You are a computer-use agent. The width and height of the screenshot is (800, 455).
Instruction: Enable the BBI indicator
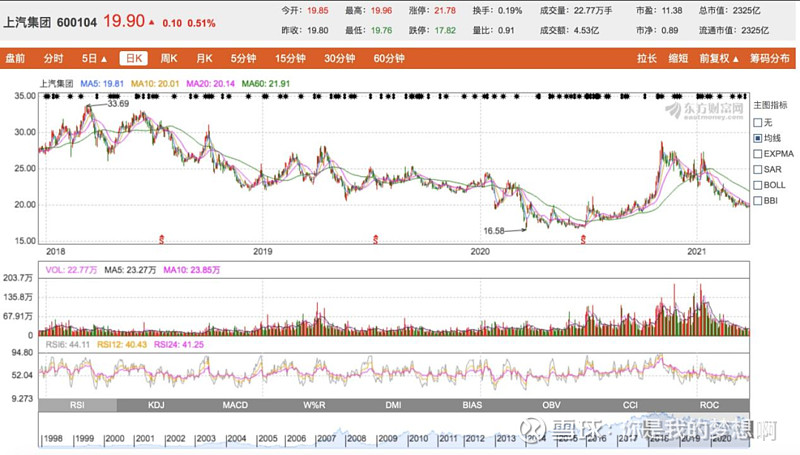pos(758,200)
